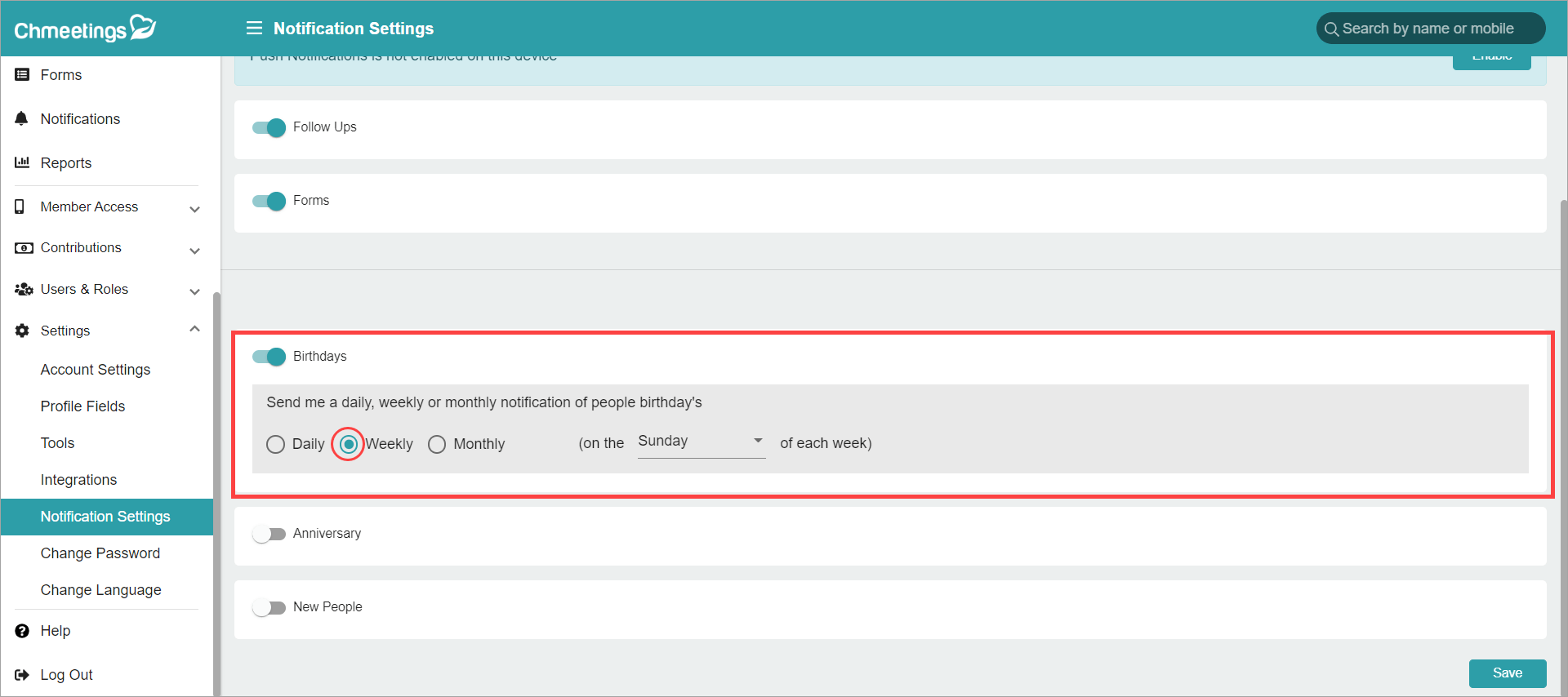The image size is (1568, 697).
Task: Open Change Language page
Action: pyautogui.click(x=100, y=590)
